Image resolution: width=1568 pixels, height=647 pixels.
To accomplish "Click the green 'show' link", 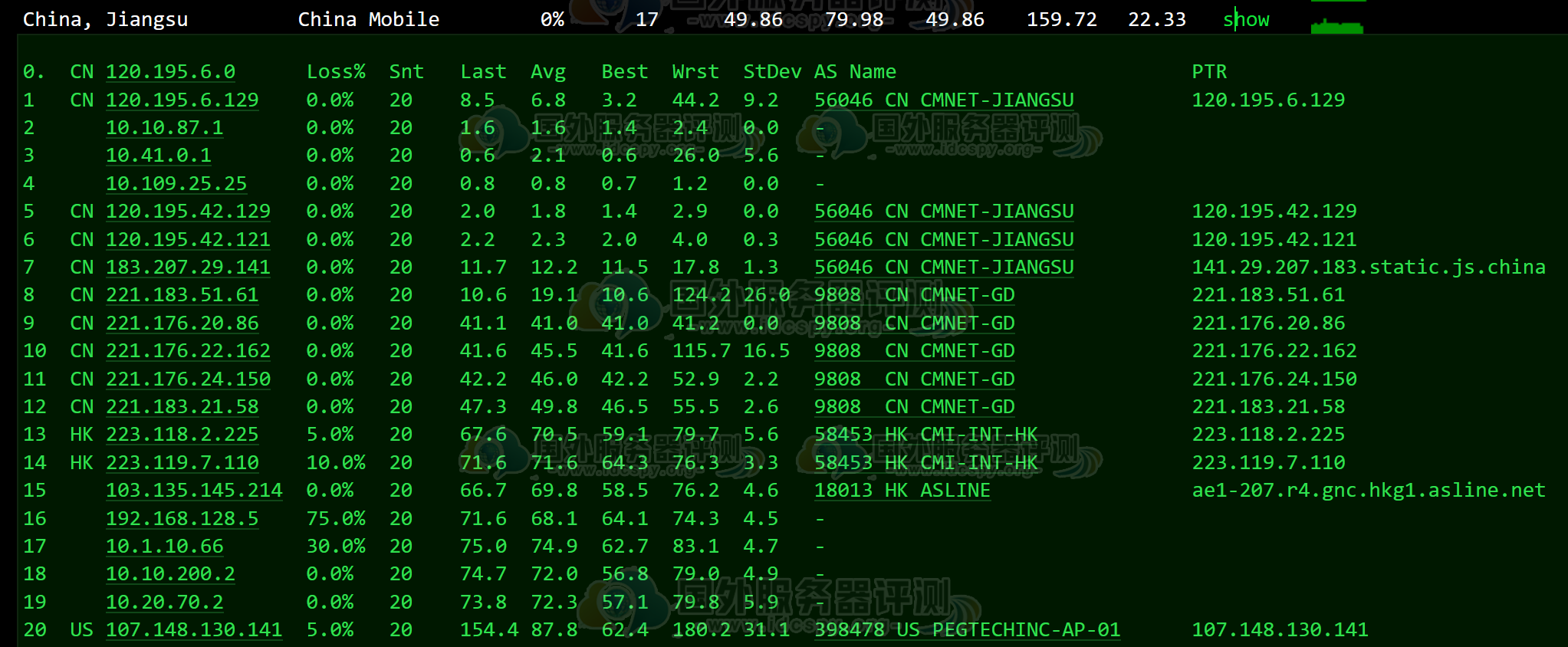I will (1246, 20).
